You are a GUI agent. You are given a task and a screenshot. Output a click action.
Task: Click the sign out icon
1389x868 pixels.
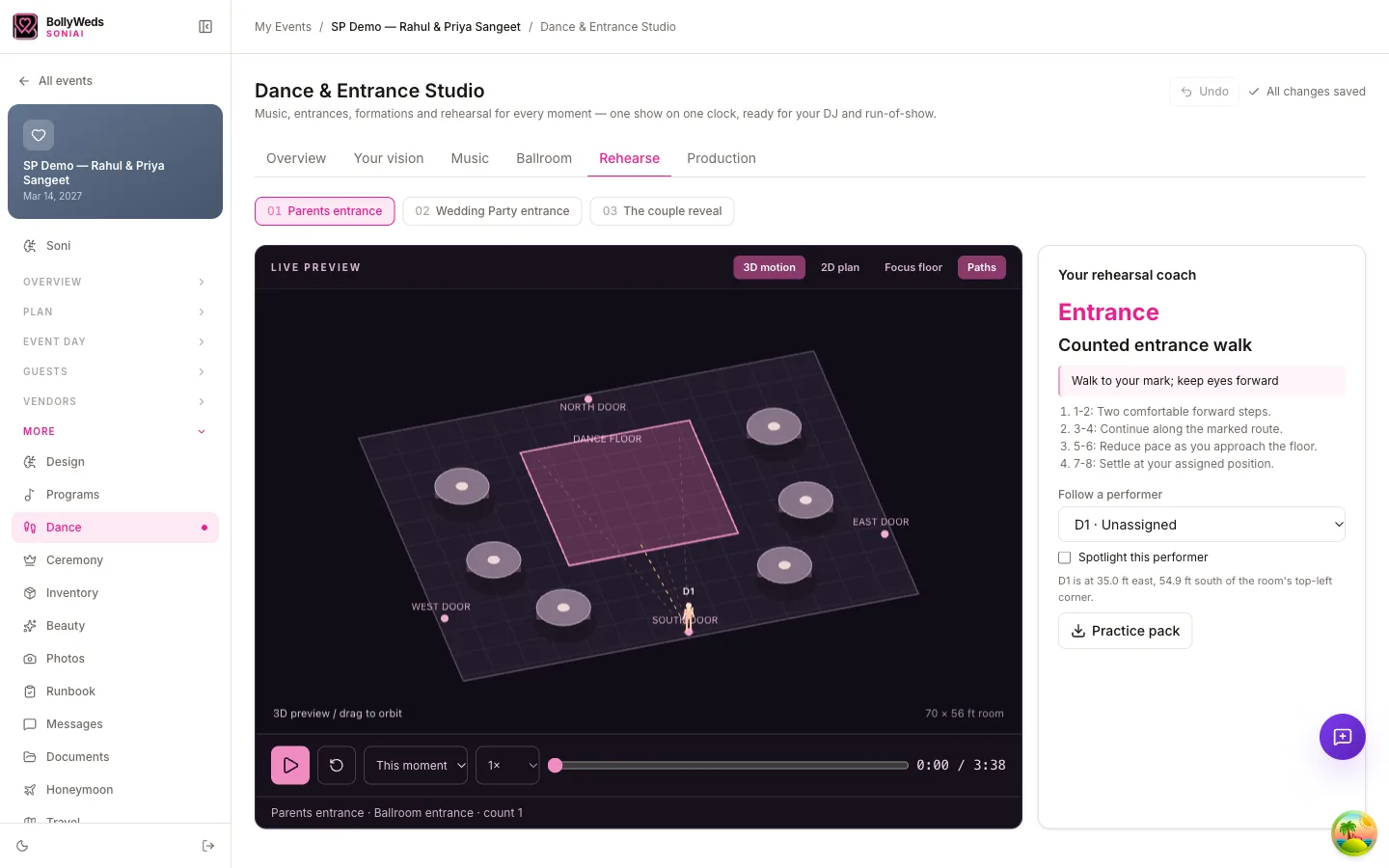207,846
